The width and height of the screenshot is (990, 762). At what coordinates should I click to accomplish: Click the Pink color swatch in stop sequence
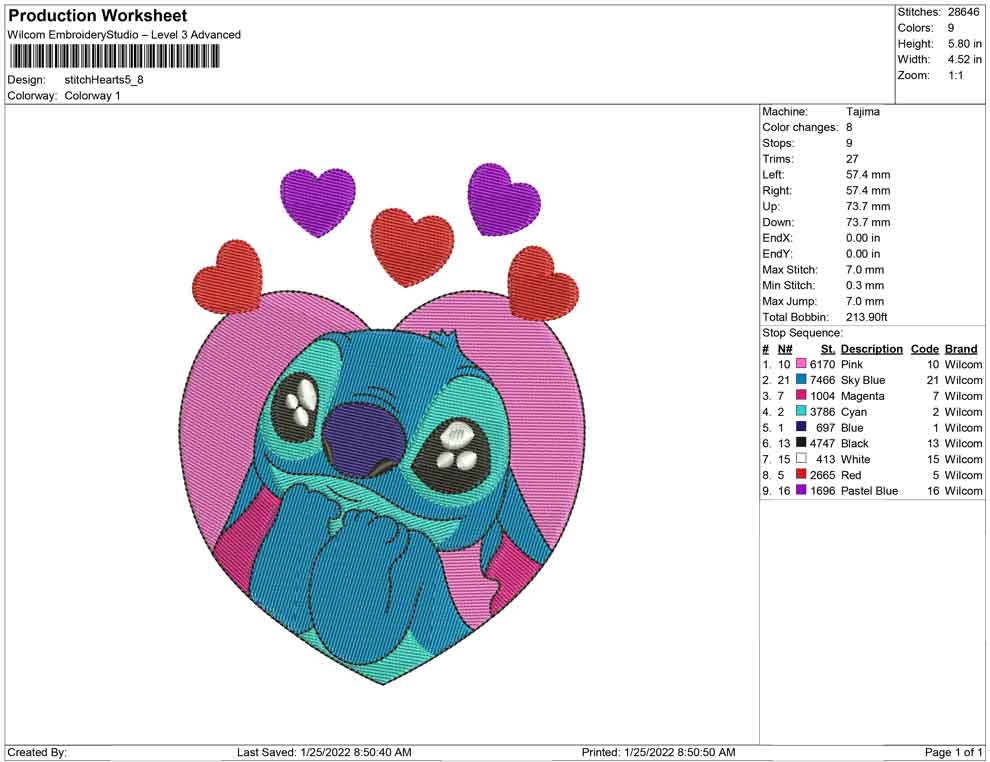[x=801, y=364]
